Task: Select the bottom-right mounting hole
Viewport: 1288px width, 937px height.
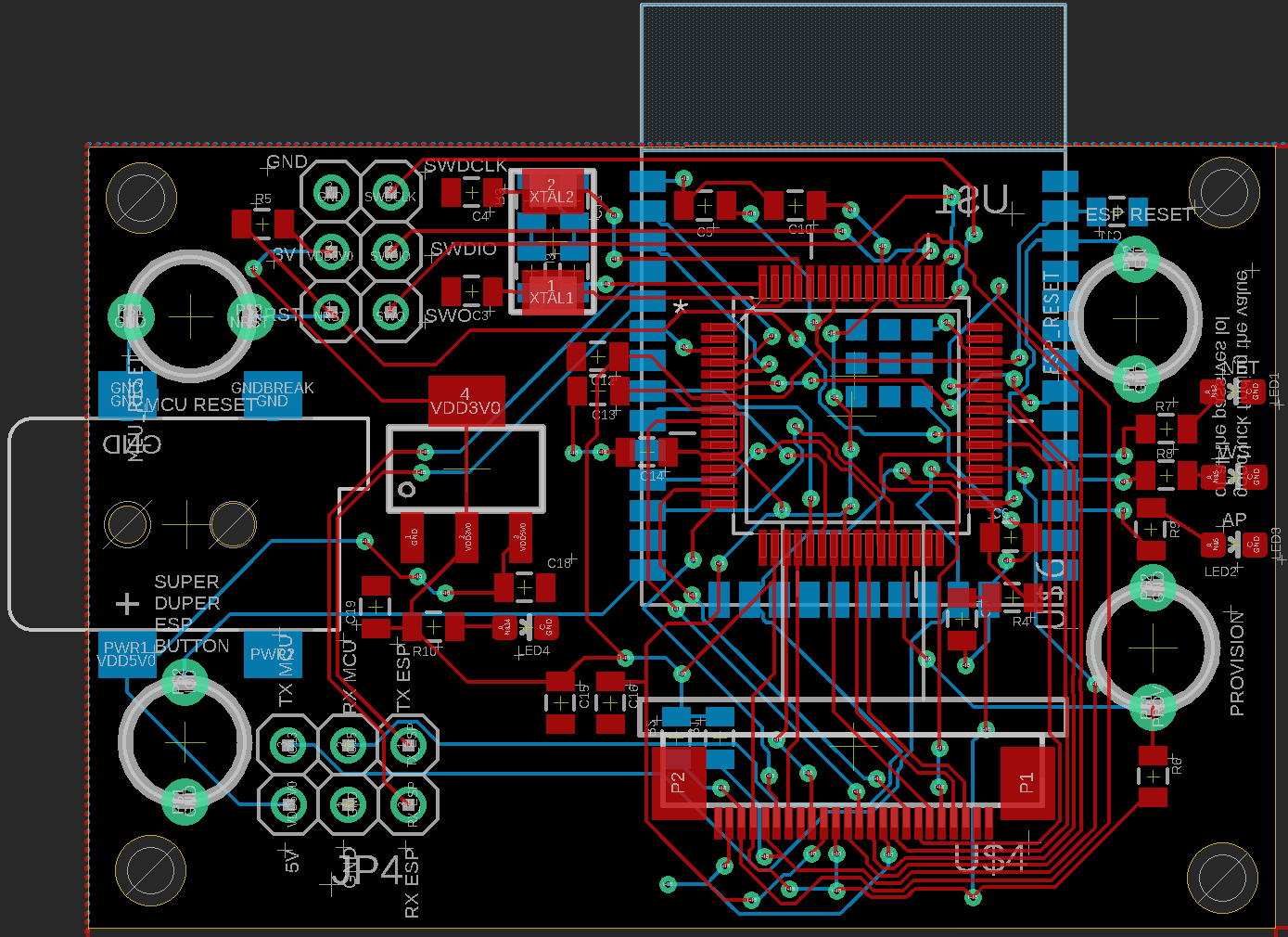Action: coord(1222,877)
